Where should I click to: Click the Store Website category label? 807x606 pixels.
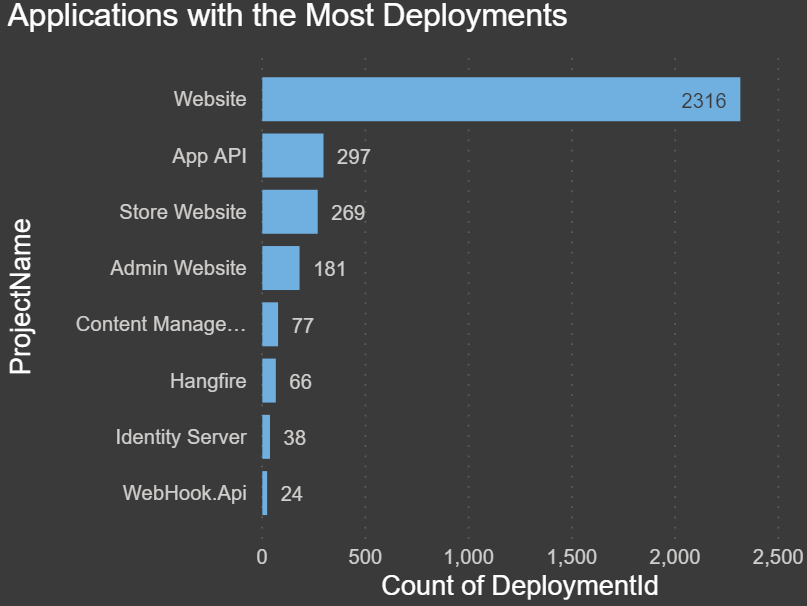tap(182, 212)
